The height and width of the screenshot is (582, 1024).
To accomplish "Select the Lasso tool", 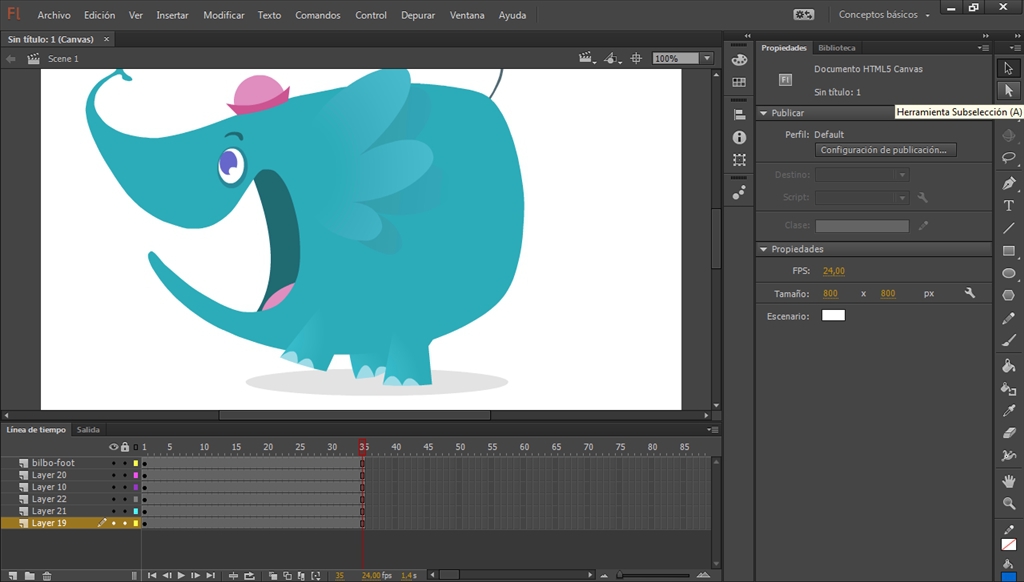I will [1008, 158].
